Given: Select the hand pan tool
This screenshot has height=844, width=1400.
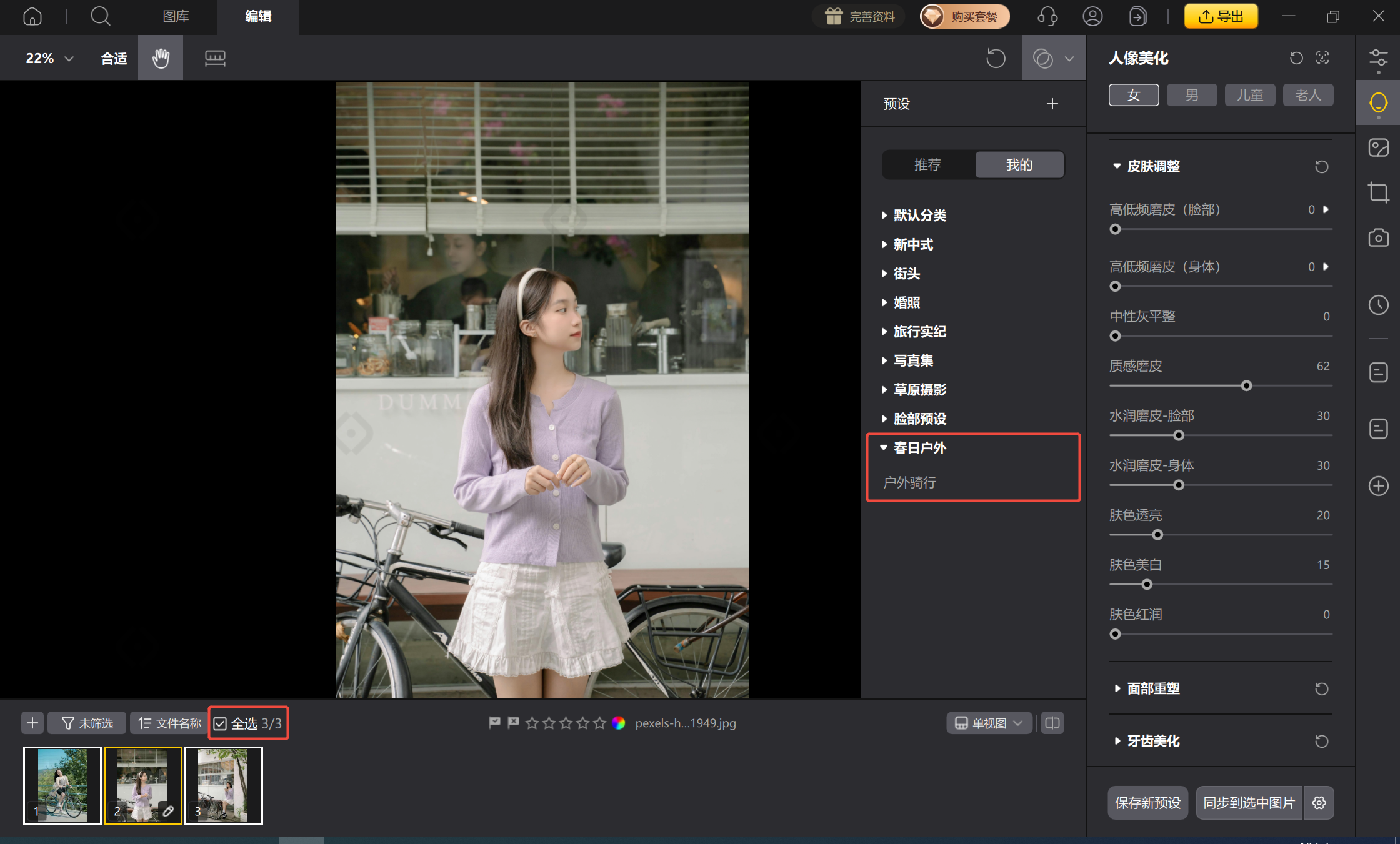Looking at the screenshot, I should (x=161, y=58).
